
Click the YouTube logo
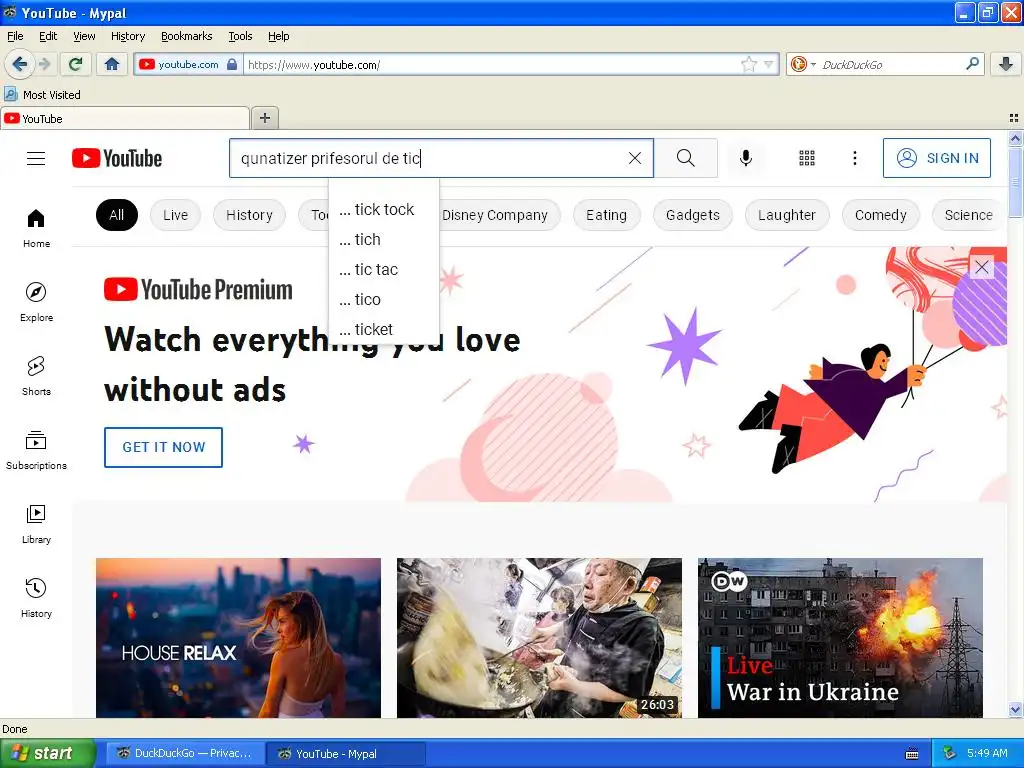coord(117,158)
